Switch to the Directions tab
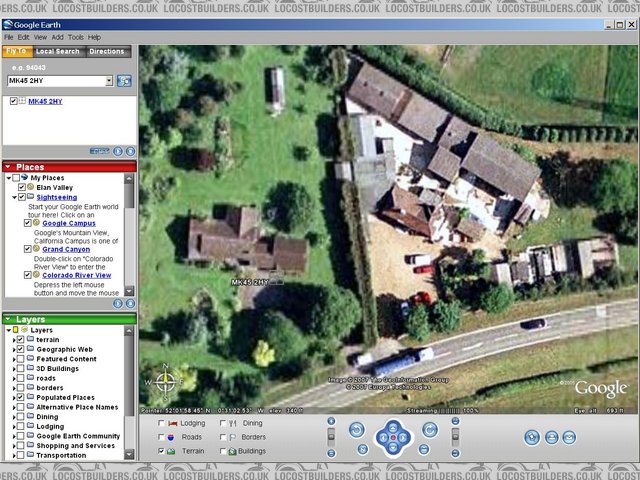The height and width of the screenshot is (480, 640). pos(107,51)
